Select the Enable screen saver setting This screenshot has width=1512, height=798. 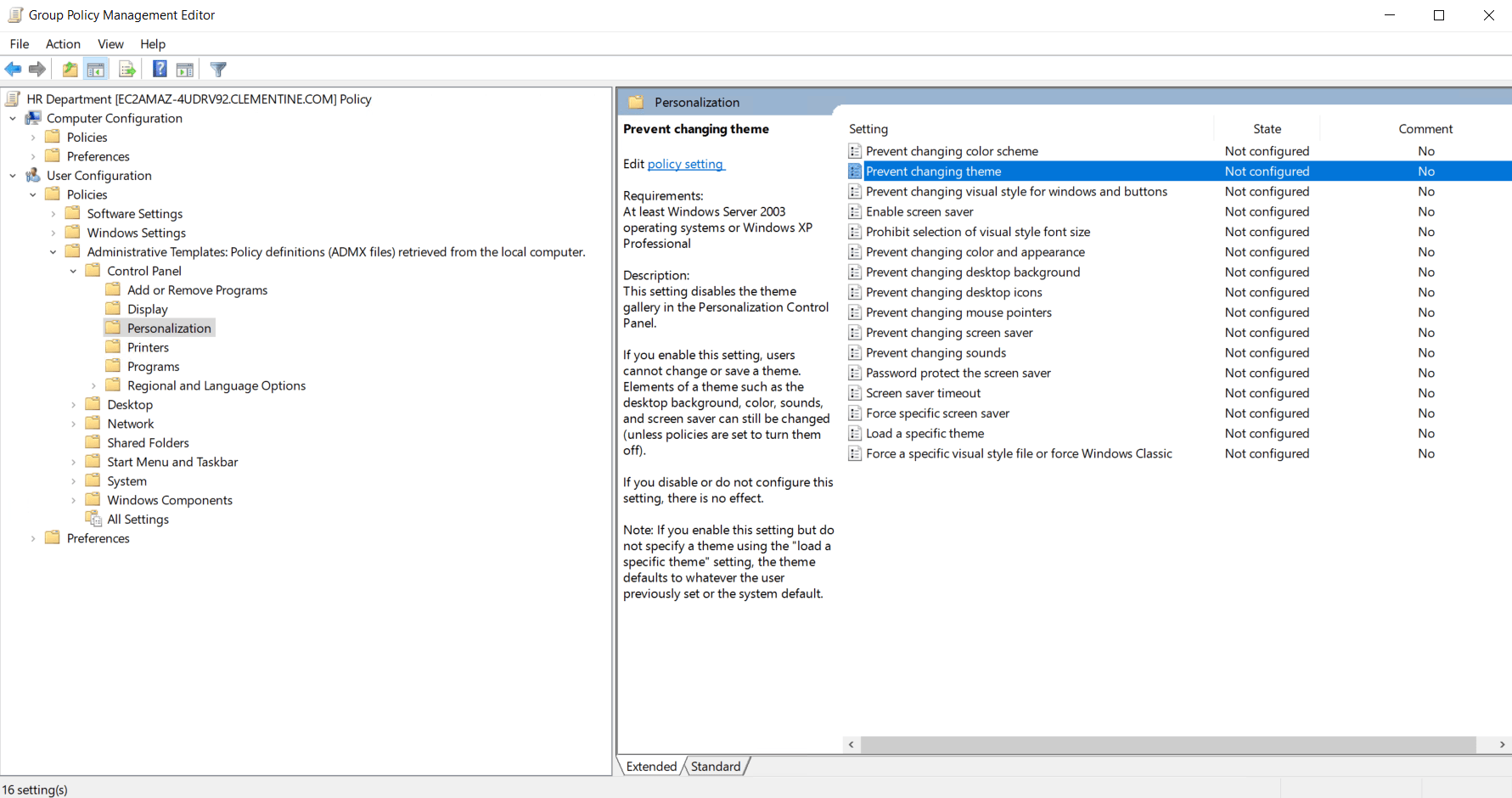tap(919, 211)
